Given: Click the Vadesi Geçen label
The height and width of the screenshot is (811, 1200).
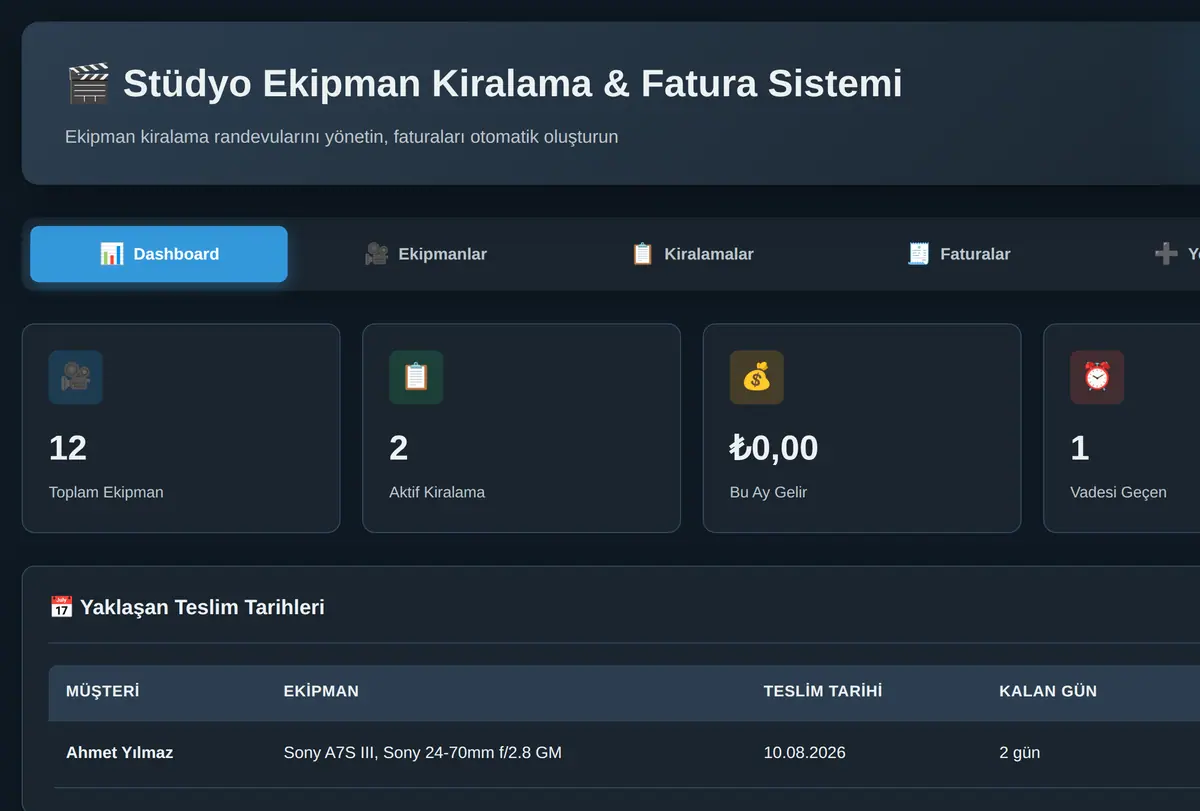Looking at the screenshot, I should (x=1118, y=492).
